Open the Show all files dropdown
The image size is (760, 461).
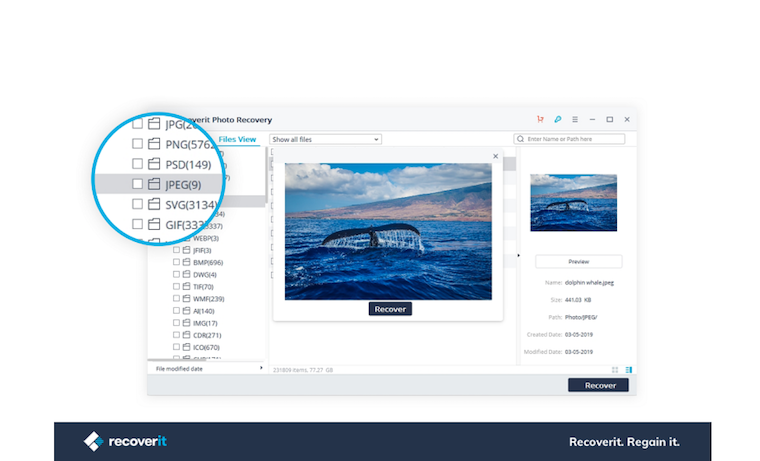[325, 140]
